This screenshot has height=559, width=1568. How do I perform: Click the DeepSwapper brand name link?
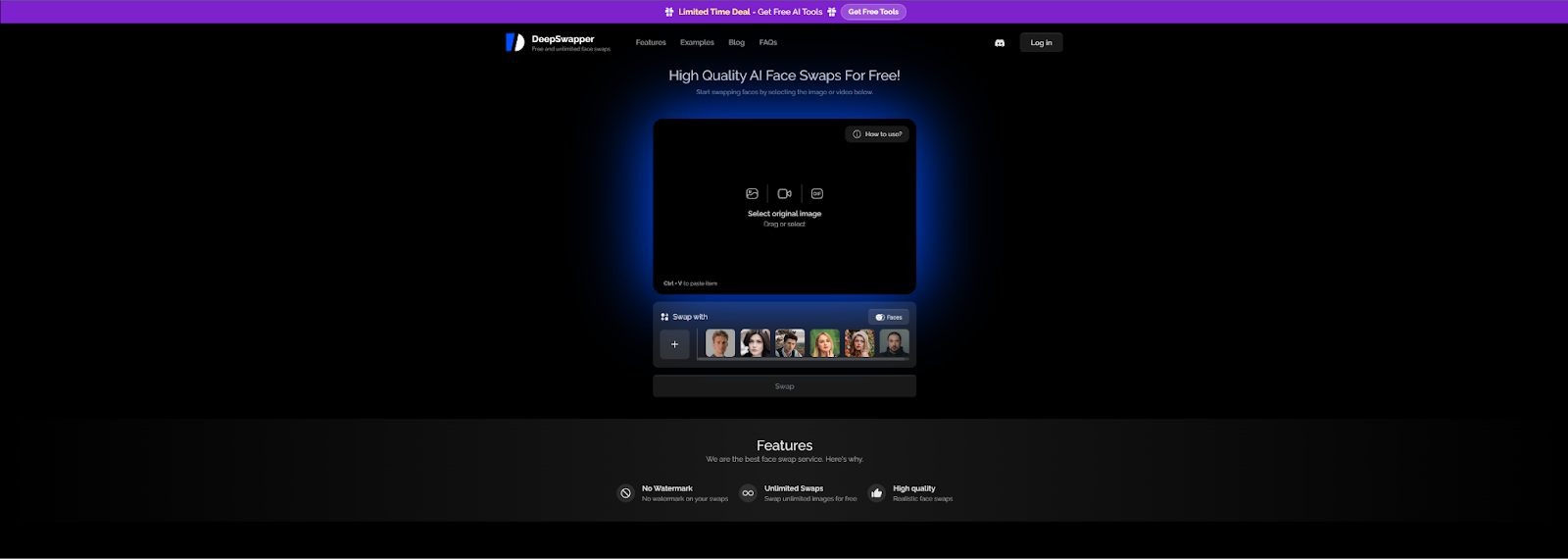pos(563,39)
